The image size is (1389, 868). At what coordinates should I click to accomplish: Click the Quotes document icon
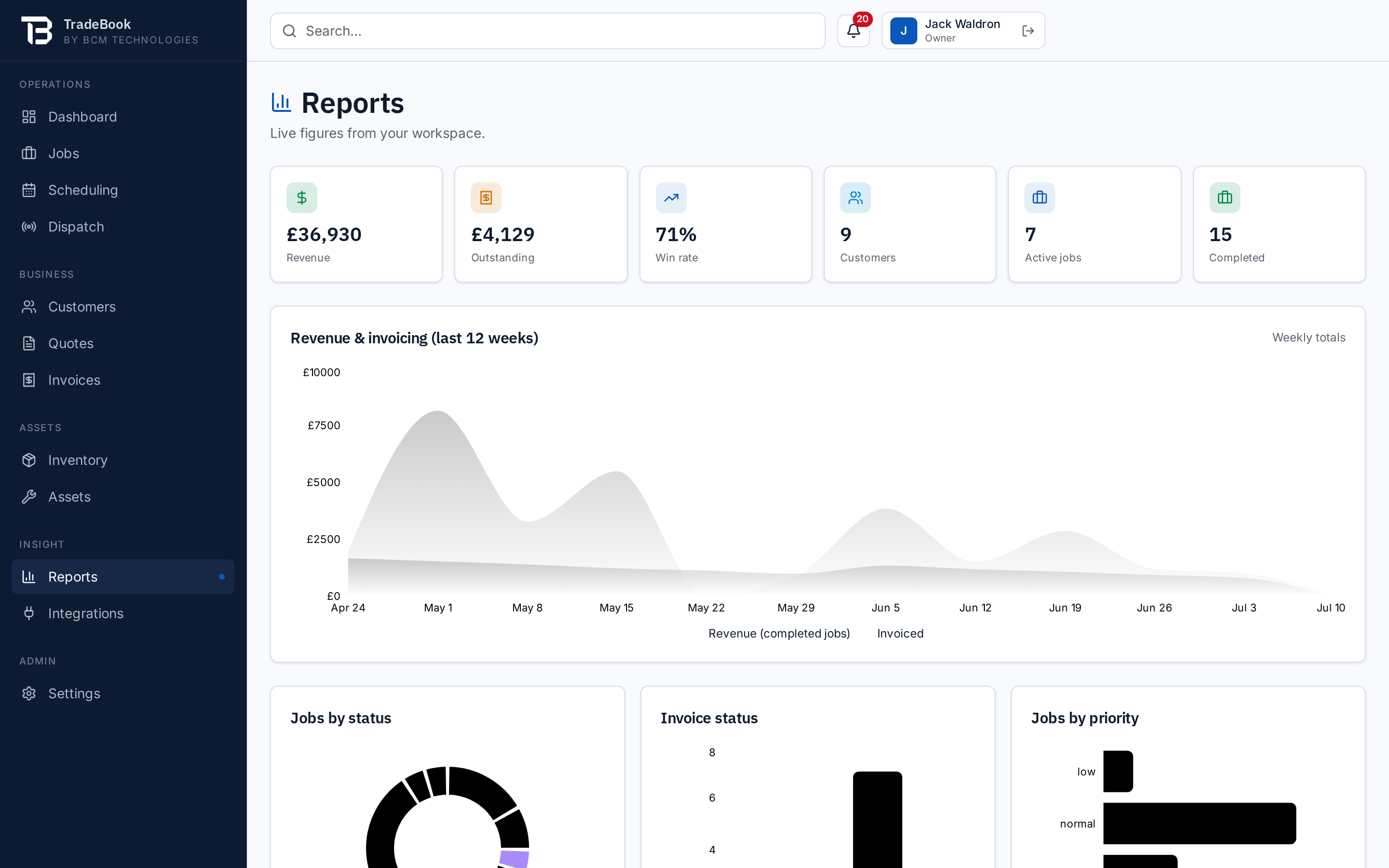pos(29,343)
